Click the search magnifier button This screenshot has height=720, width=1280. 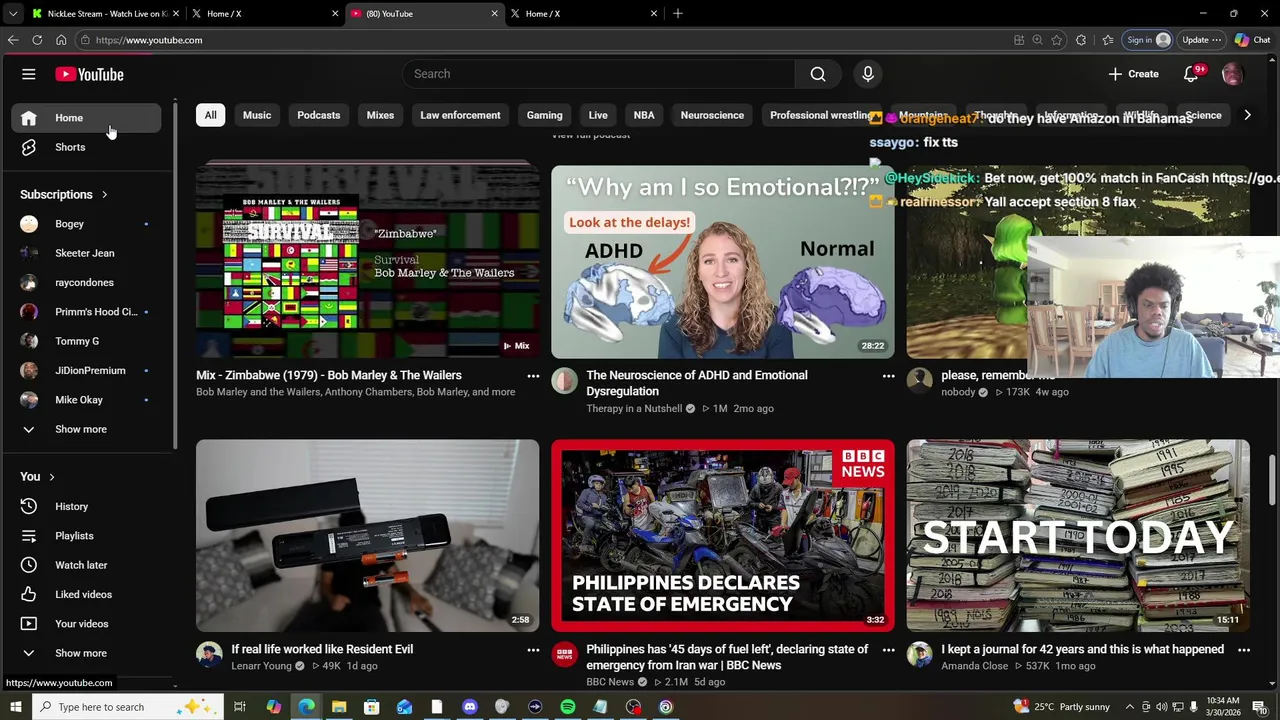(818, 74)
